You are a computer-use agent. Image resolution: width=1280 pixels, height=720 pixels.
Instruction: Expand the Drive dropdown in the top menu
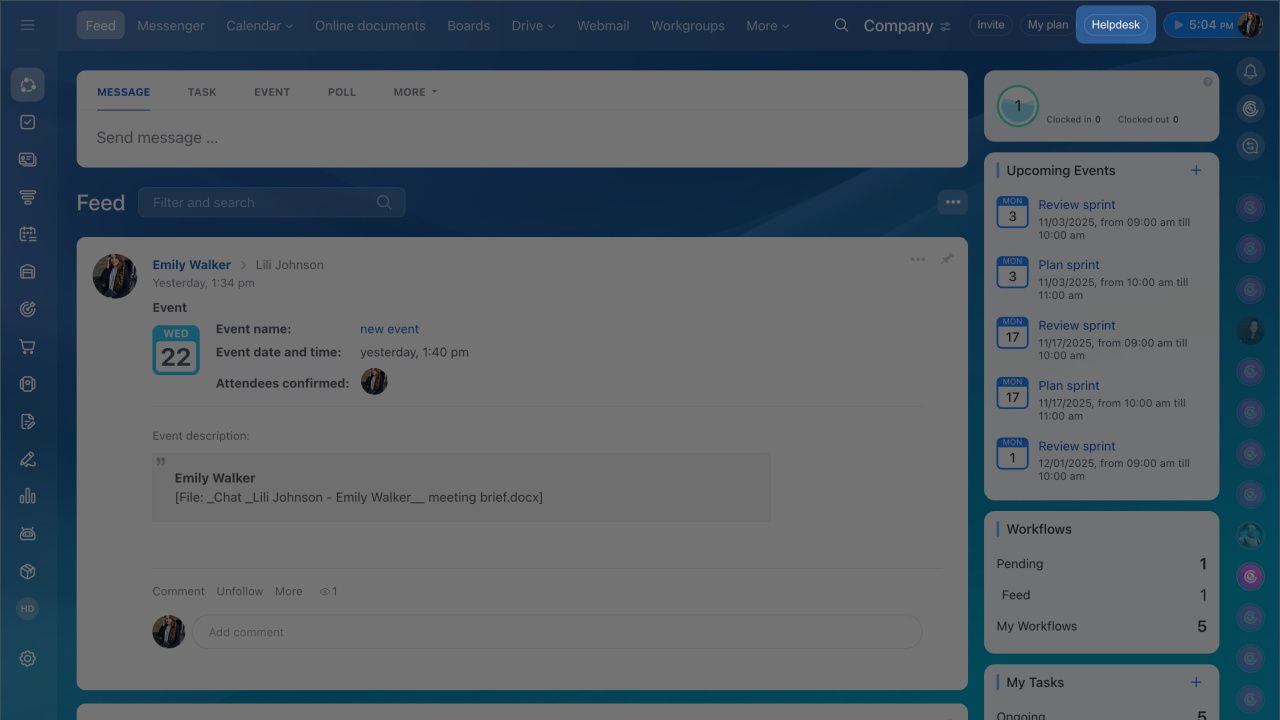[533, 25]
